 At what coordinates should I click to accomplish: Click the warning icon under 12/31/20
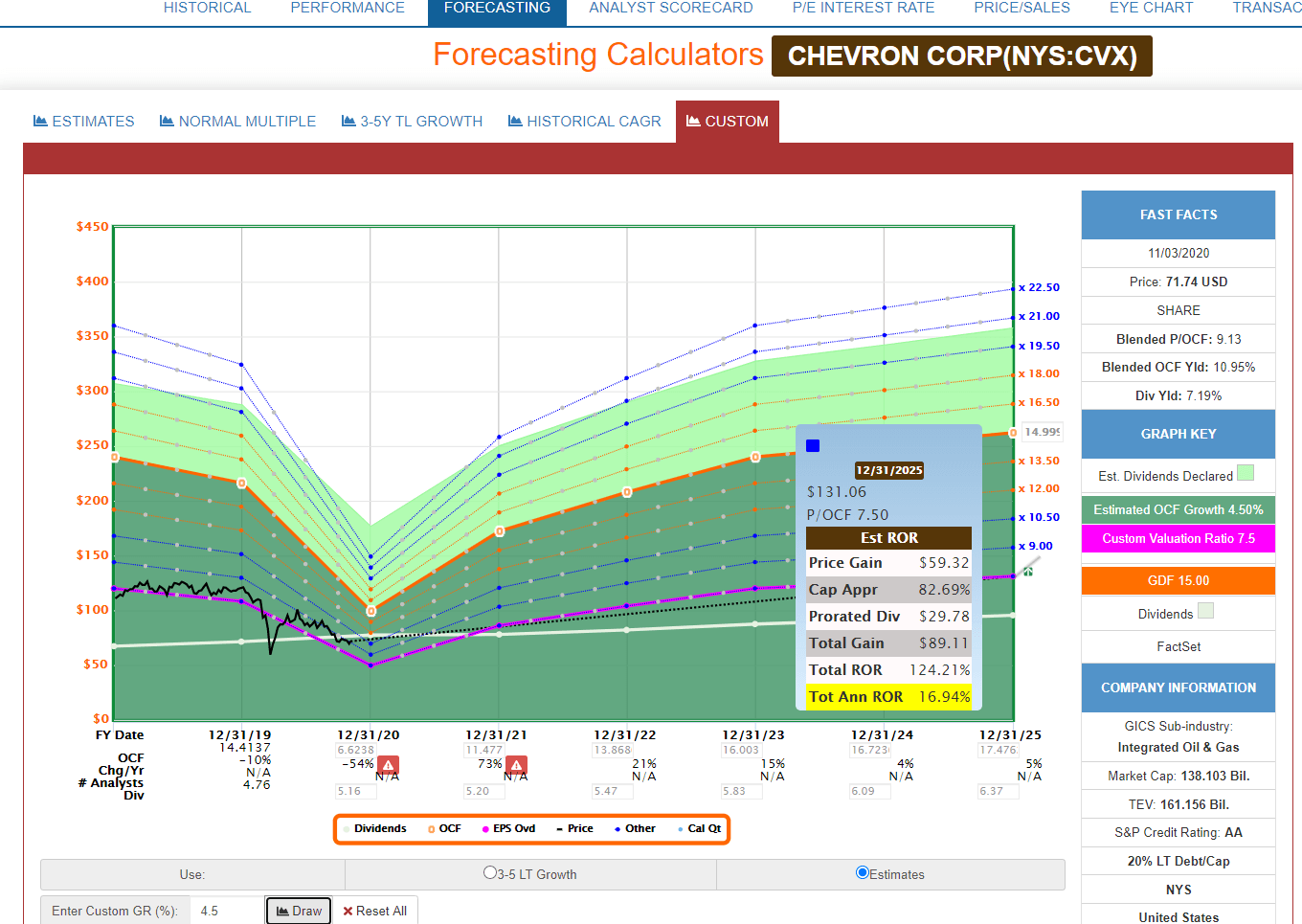388,765
